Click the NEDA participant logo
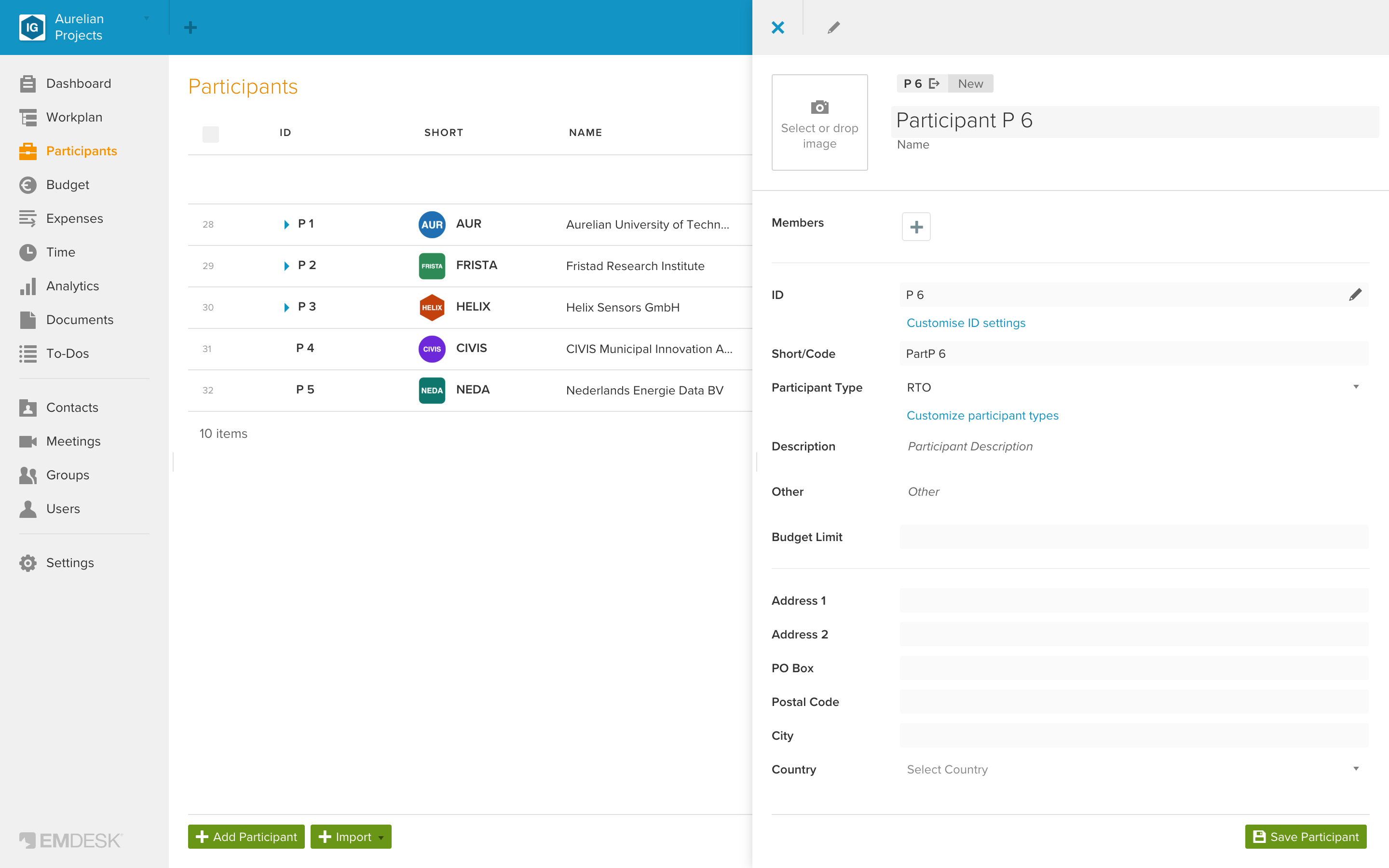The height and width of the screenshot is (868, 1389). (x=432, y=391)
